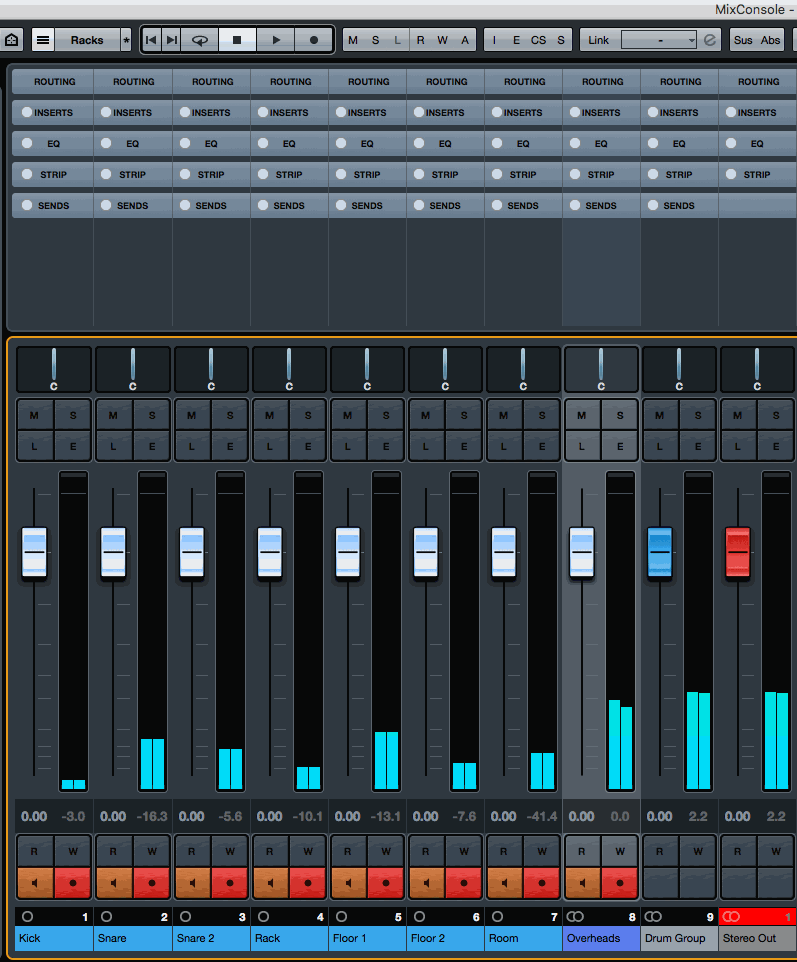Image resolution: width=797 pixels, height=962 pixels.
Task: Click the CS bypass button in toolbar
Action: (538, 40)
